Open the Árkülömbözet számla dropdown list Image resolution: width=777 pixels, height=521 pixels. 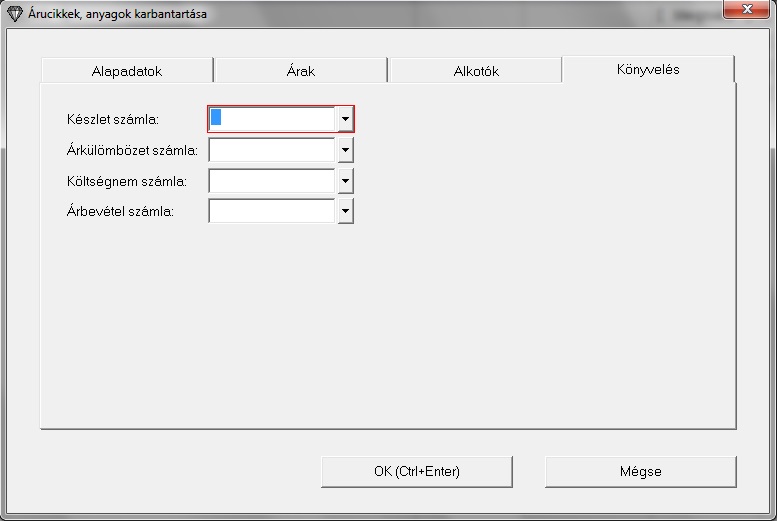click(345, 150)
